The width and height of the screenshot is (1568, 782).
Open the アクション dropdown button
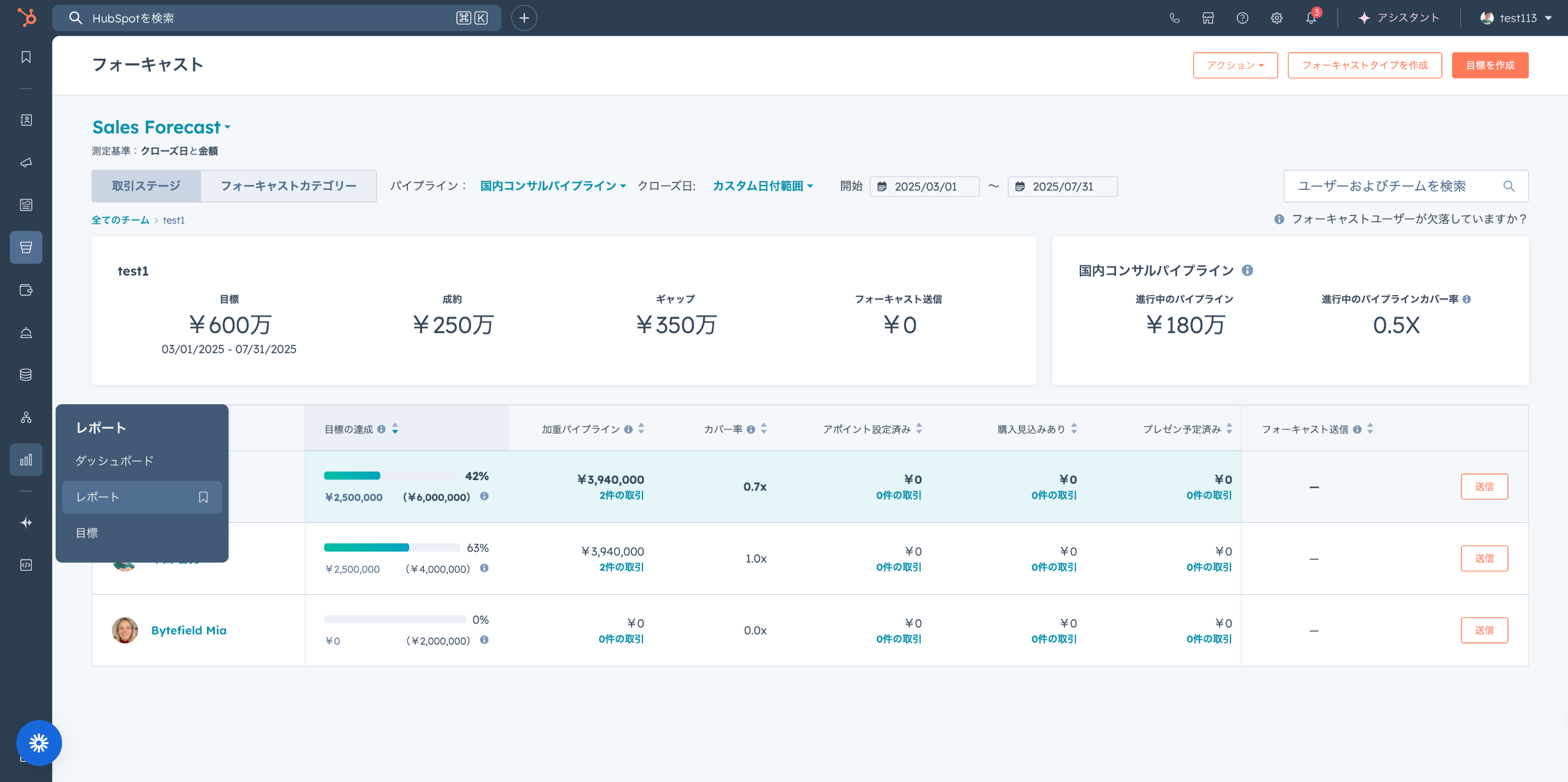1235,65
